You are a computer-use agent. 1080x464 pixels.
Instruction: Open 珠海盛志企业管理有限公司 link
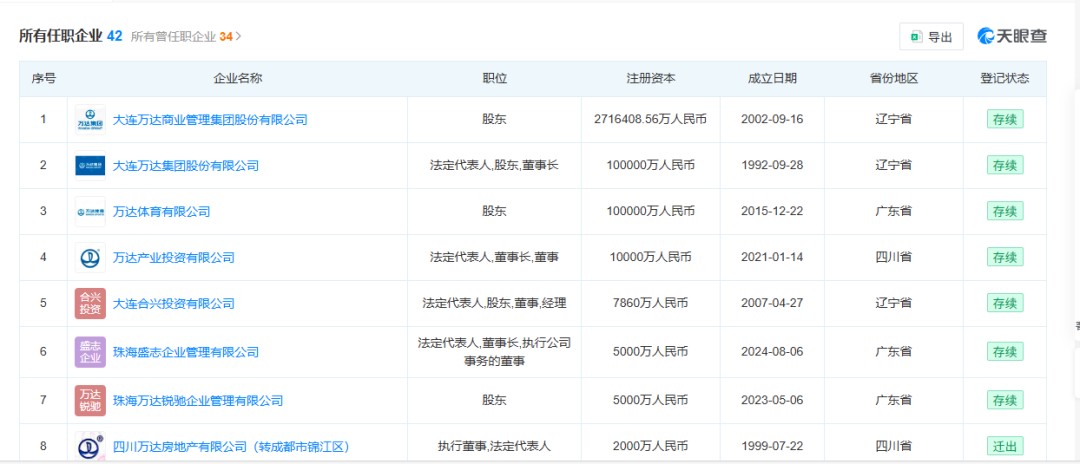(185, 352)
